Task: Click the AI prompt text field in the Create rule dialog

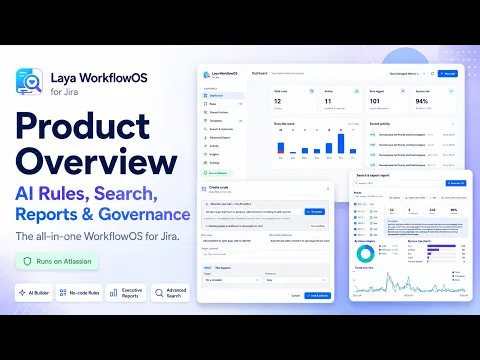Action: click(x=253, y=212)
